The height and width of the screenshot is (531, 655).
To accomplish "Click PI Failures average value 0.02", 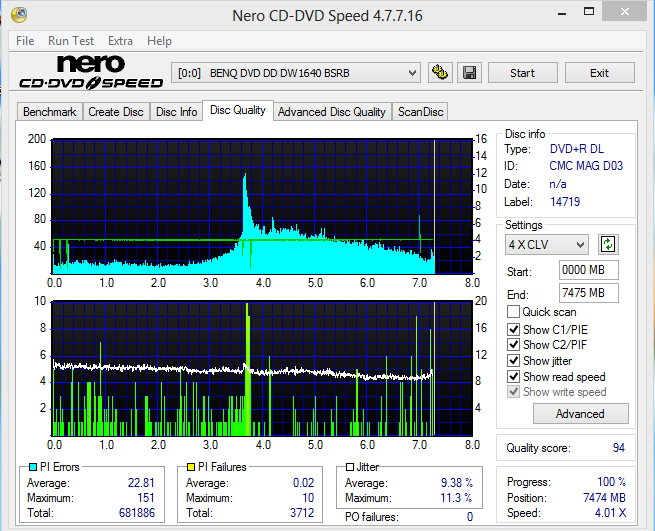I will pos(303,483).
